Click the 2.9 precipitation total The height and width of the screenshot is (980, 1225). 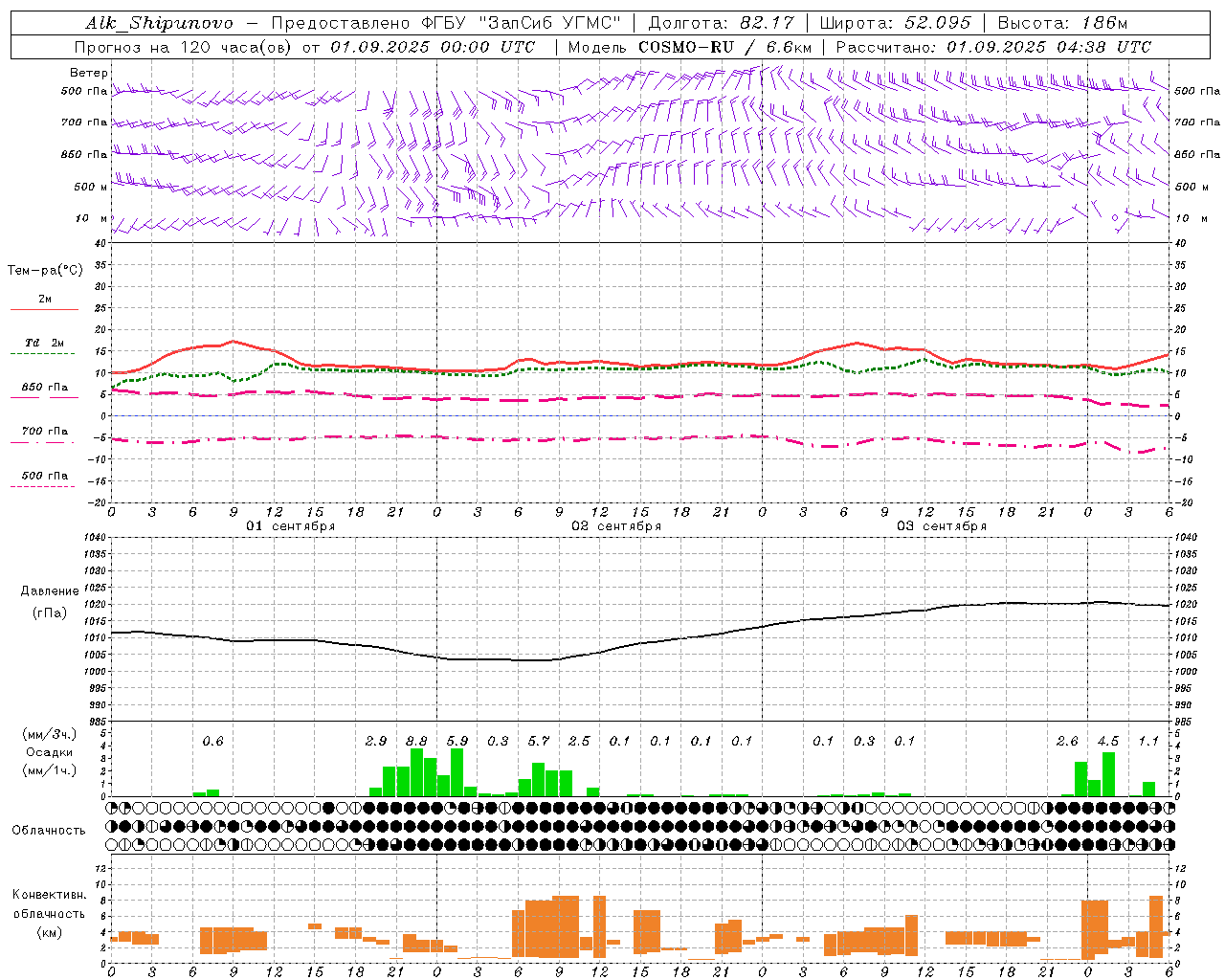point(376,742)
